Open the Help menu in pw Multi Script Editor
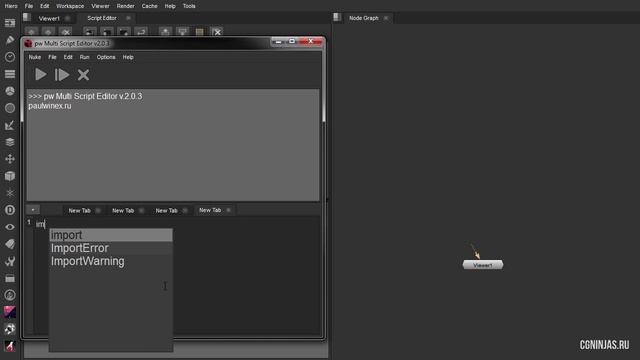Image resolution: width=640 pixels, height=360 pixels. (x=128, y=57)
